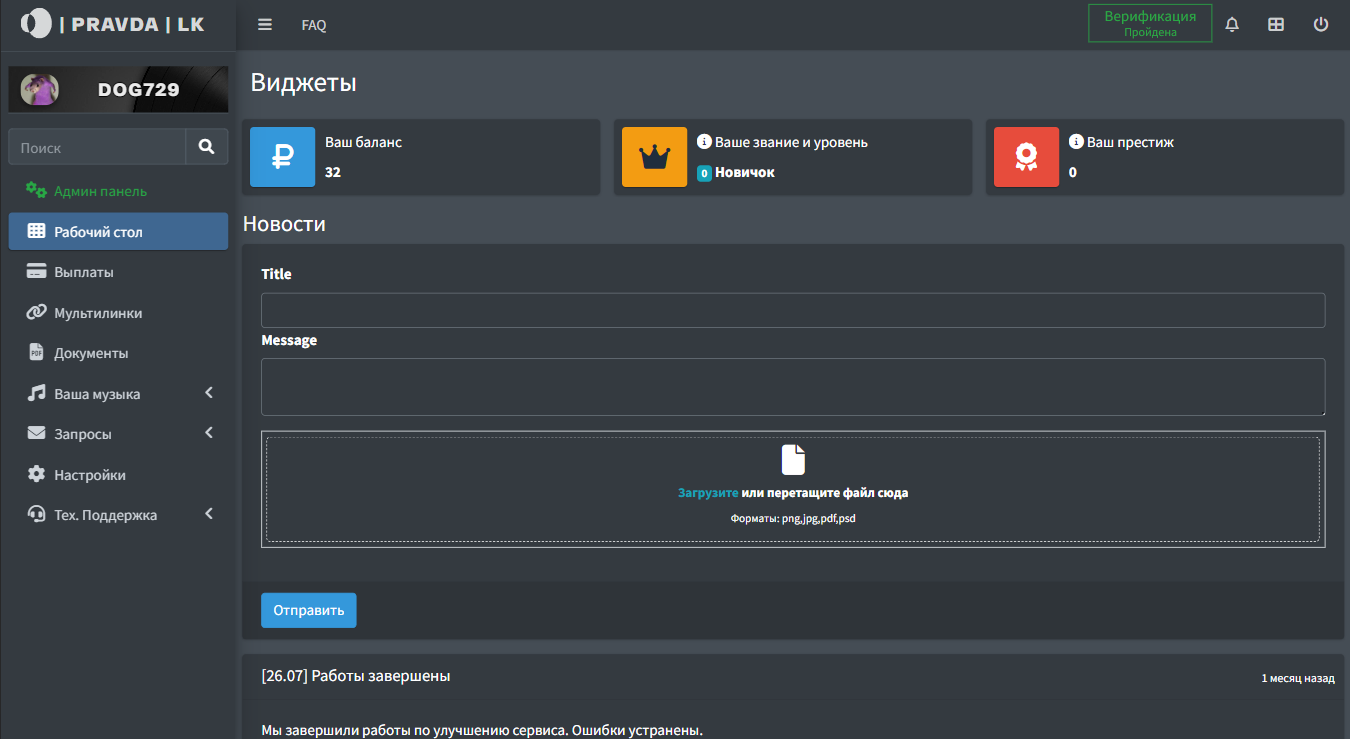Click the DOG729 username

(x=139, y=90)
